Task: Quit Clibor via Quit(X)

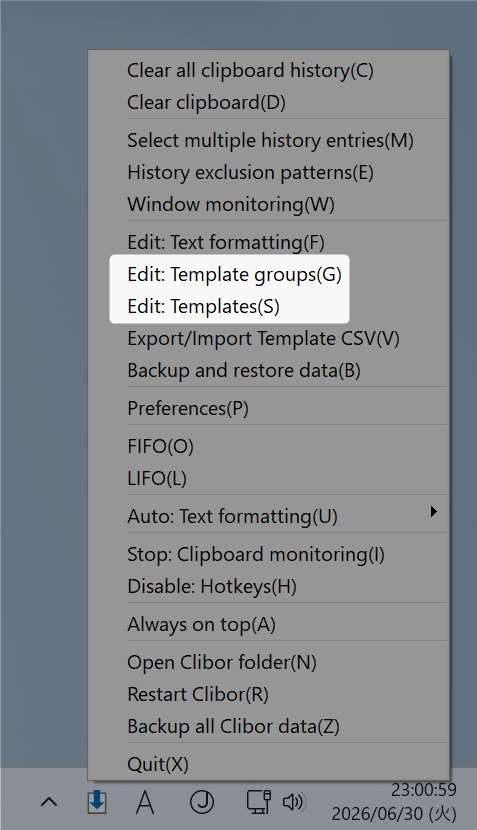Action: (268, 764)
